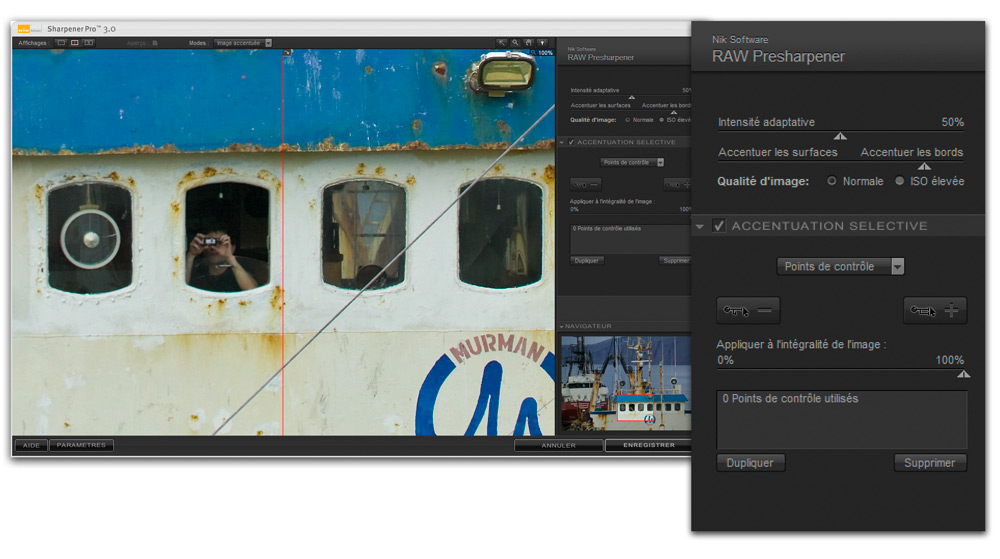Click Supprimer button in enlarged panel
1000x559 pixels.
930,463
